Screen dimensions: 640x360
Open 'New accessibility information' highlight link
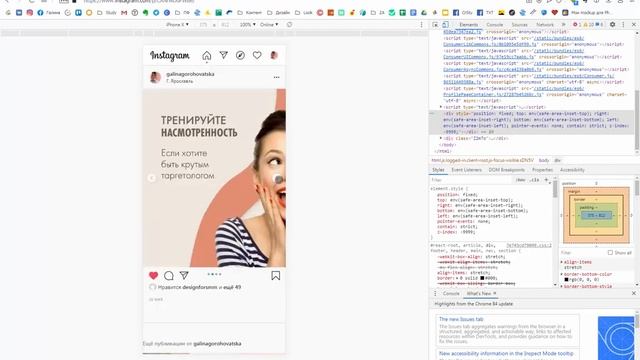(x=506, y=353)
